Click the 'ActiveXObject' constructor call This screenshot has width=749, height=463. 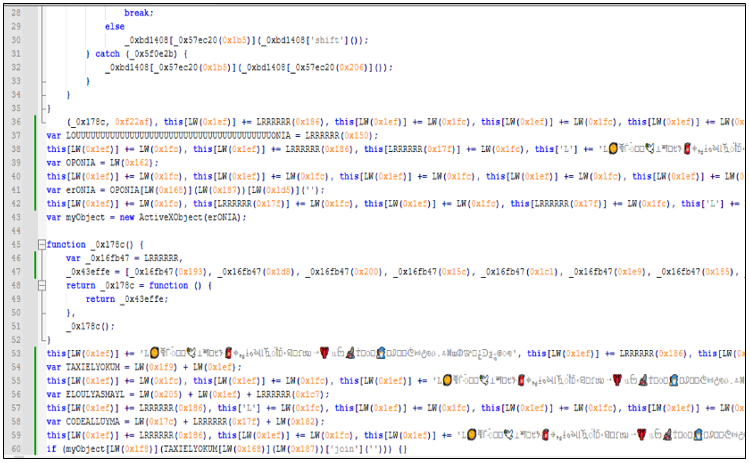pos(171,217)
